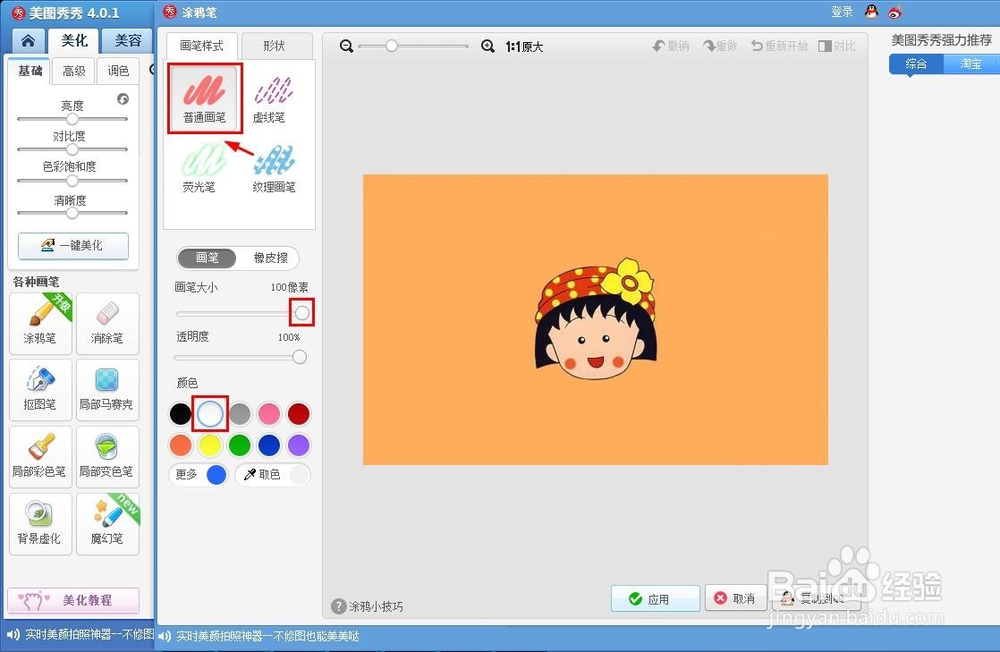Image resolution: width=1000 pixels, height=652 pixels.
Task: Select the yellow color swatch
Action: click(210, 445)
